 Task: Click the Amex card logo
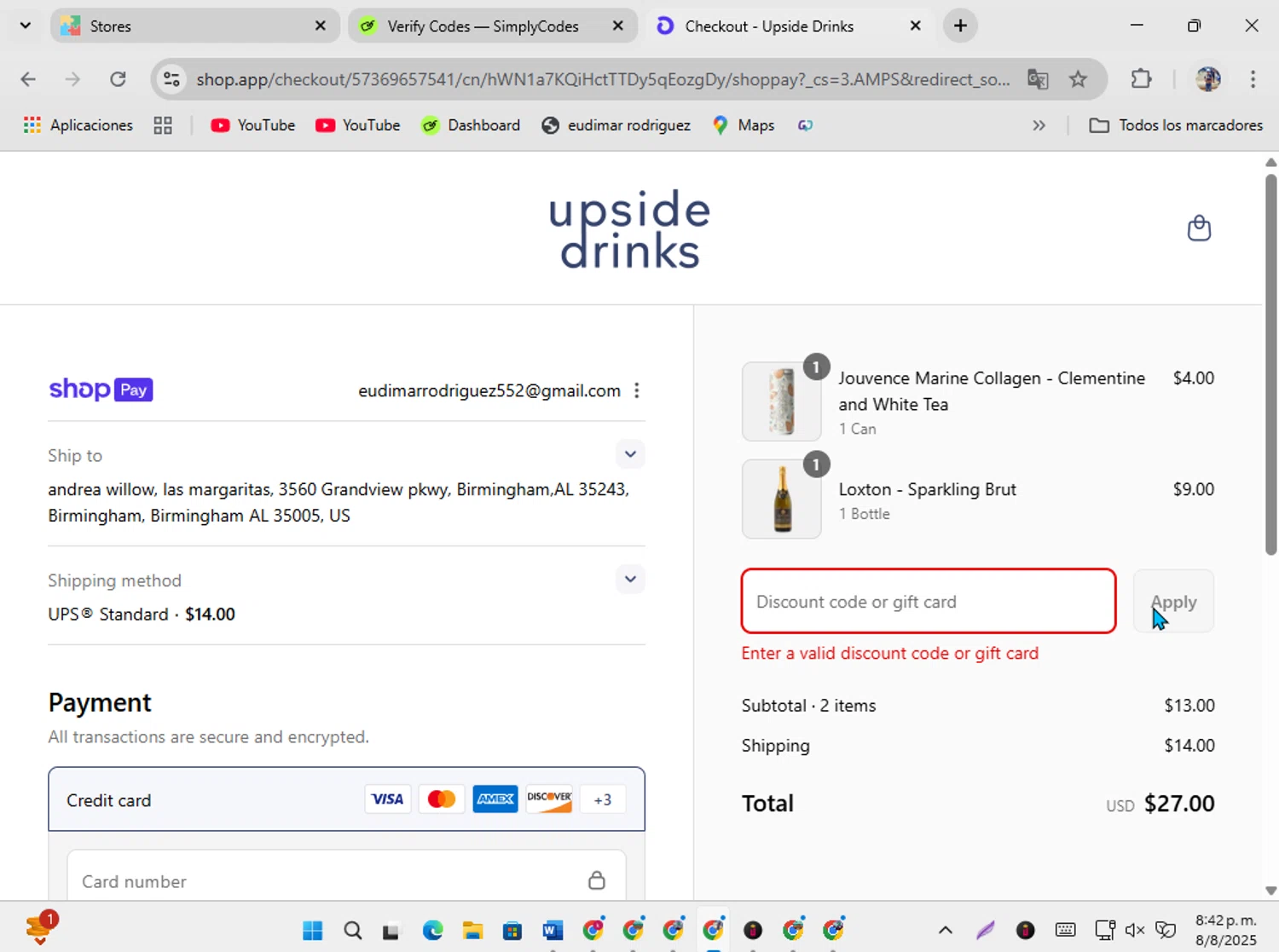pyautogui.click(x=495, y=799)
